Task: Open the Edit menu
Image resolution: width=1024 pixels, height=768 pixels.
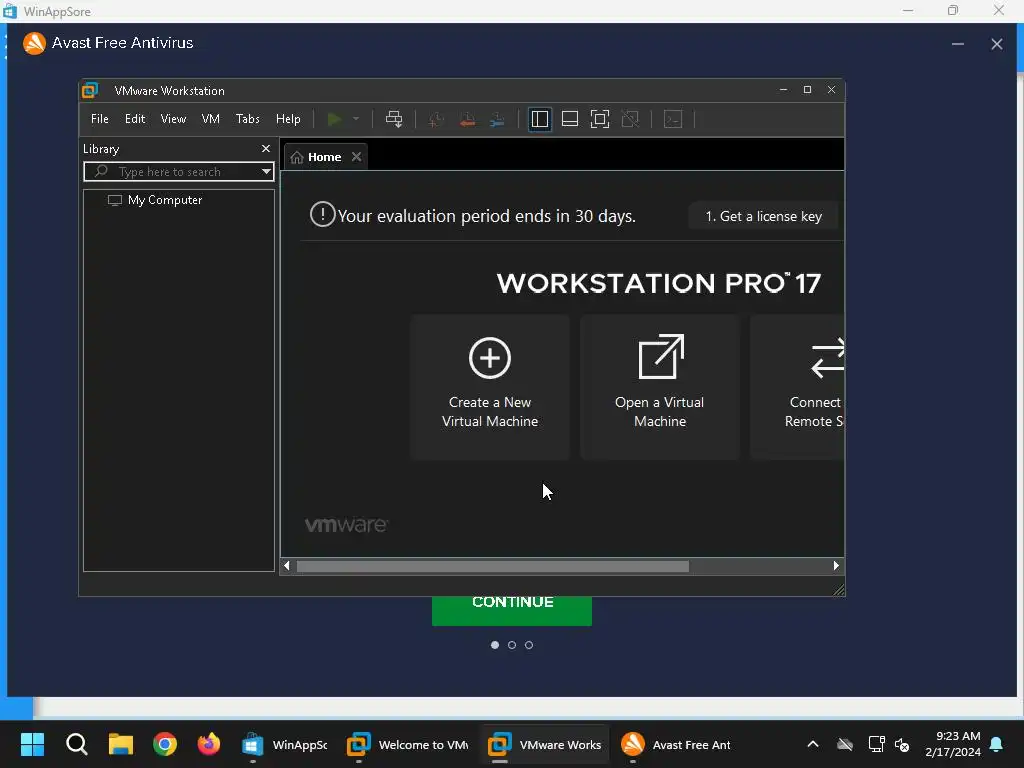Action: (x=135, y=119)
